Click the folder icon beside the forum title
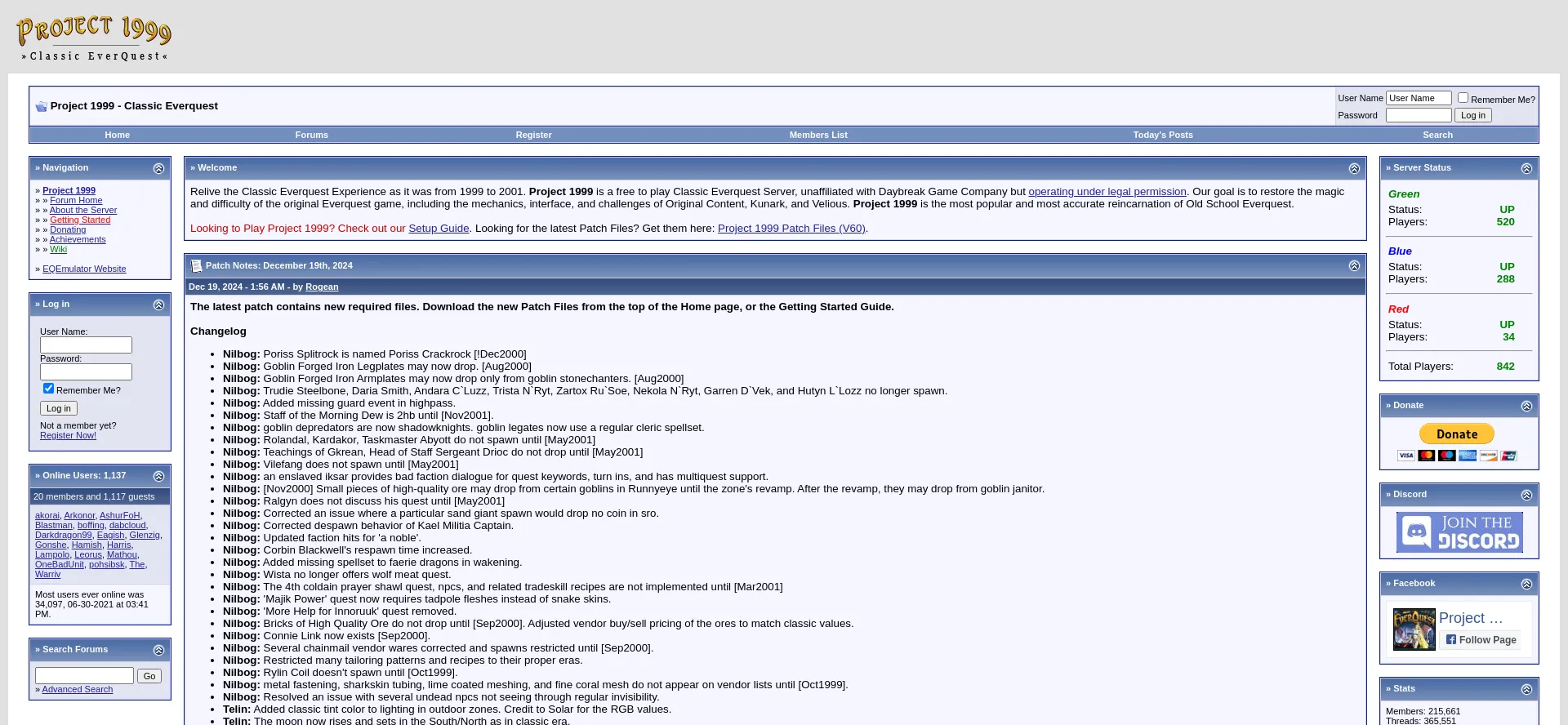This screenshot has height=725, width=1568. coord(41,106)
